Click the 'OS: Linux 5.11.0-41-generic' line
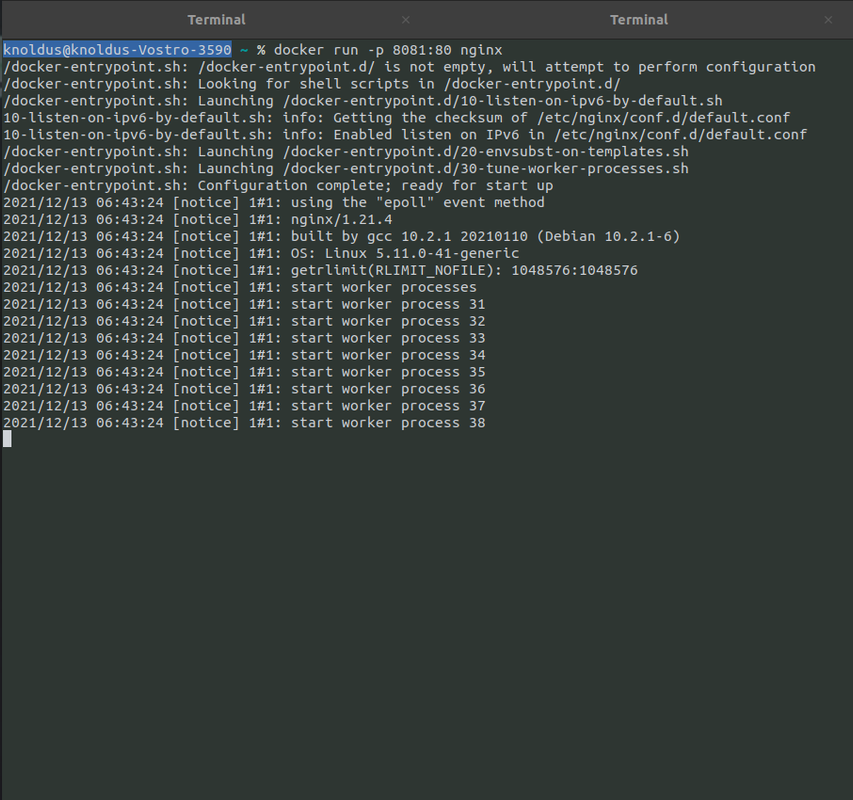The height and width of the screenshot is (800, 853). tap(261, 253)
